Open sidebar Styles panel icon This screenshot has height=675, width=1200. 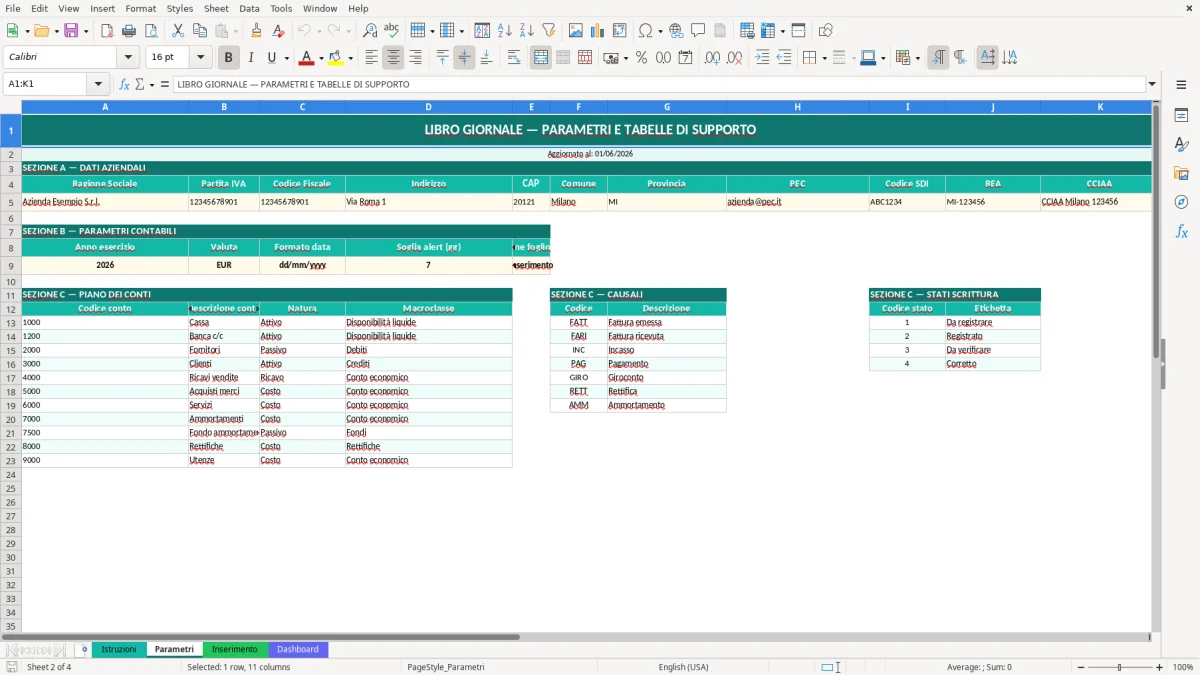[1181, 144]
